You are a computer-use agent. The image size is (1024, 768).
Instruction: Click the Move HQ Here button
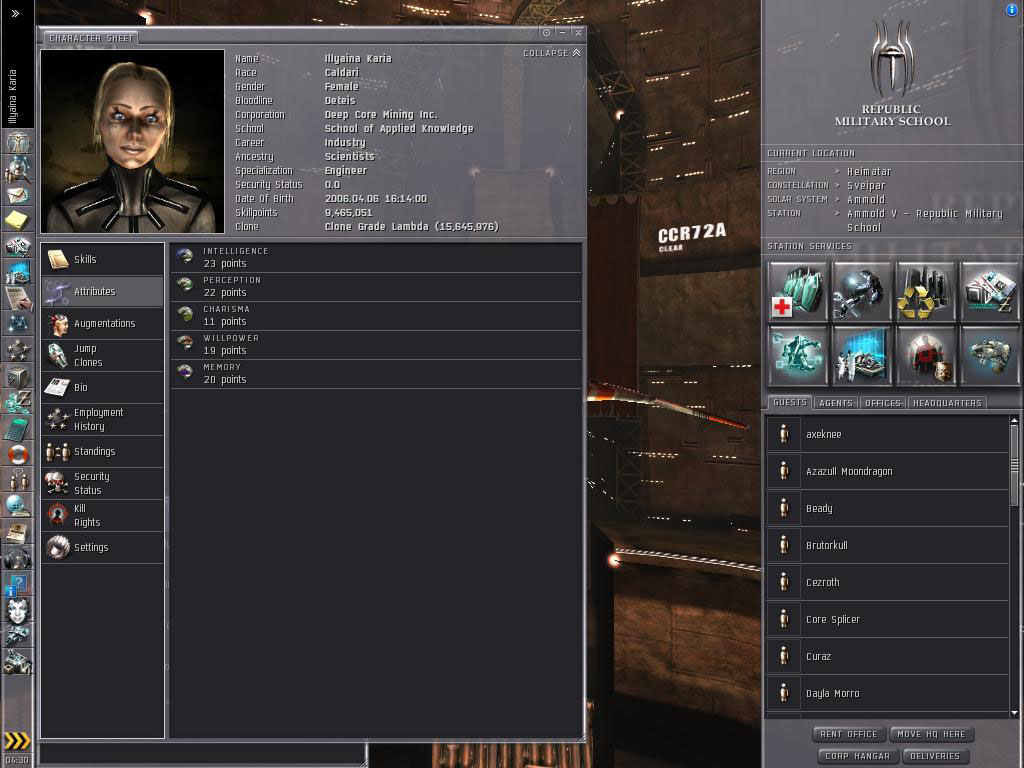tap(931, 734)
